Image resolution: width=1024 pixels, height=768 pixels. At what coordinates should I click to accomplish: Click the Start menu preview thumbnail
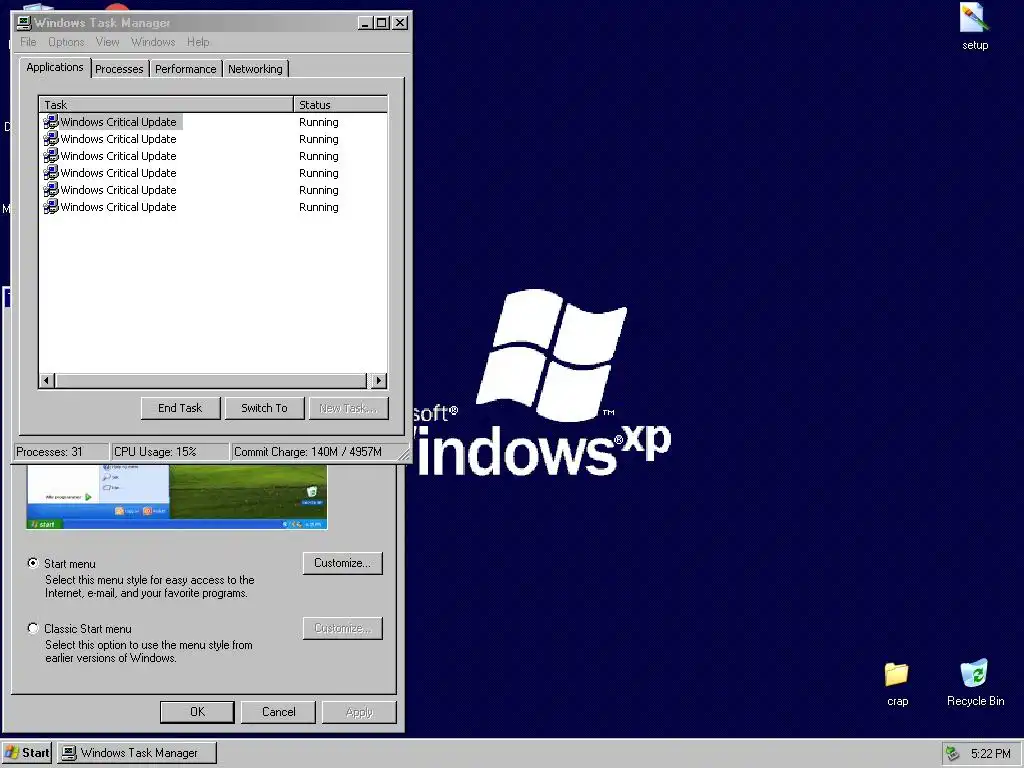point(176,496)
